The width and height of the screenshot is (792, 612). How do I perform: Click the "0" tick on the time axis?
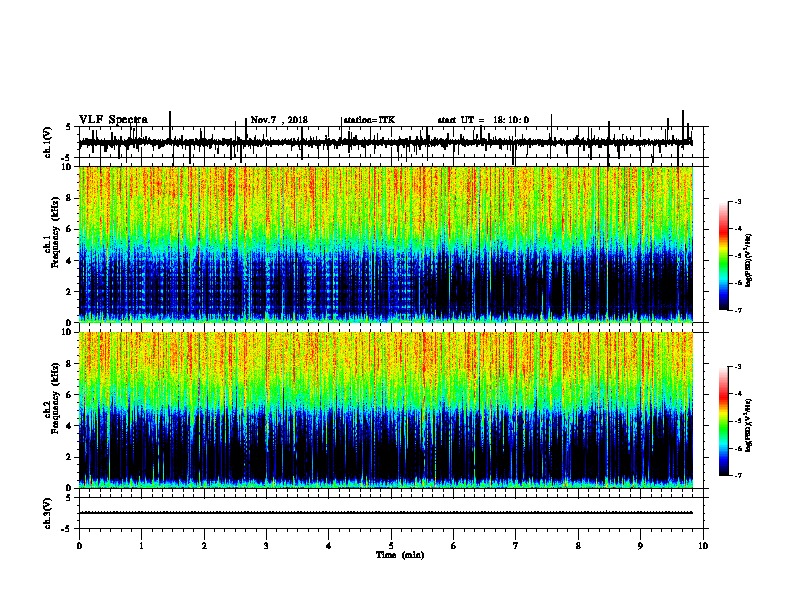point(79,546)
